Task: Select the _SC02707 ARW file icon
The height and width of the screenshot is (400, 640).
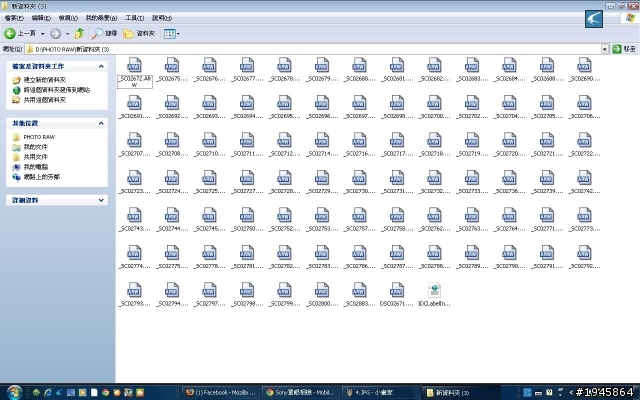Action: (134, 140)
